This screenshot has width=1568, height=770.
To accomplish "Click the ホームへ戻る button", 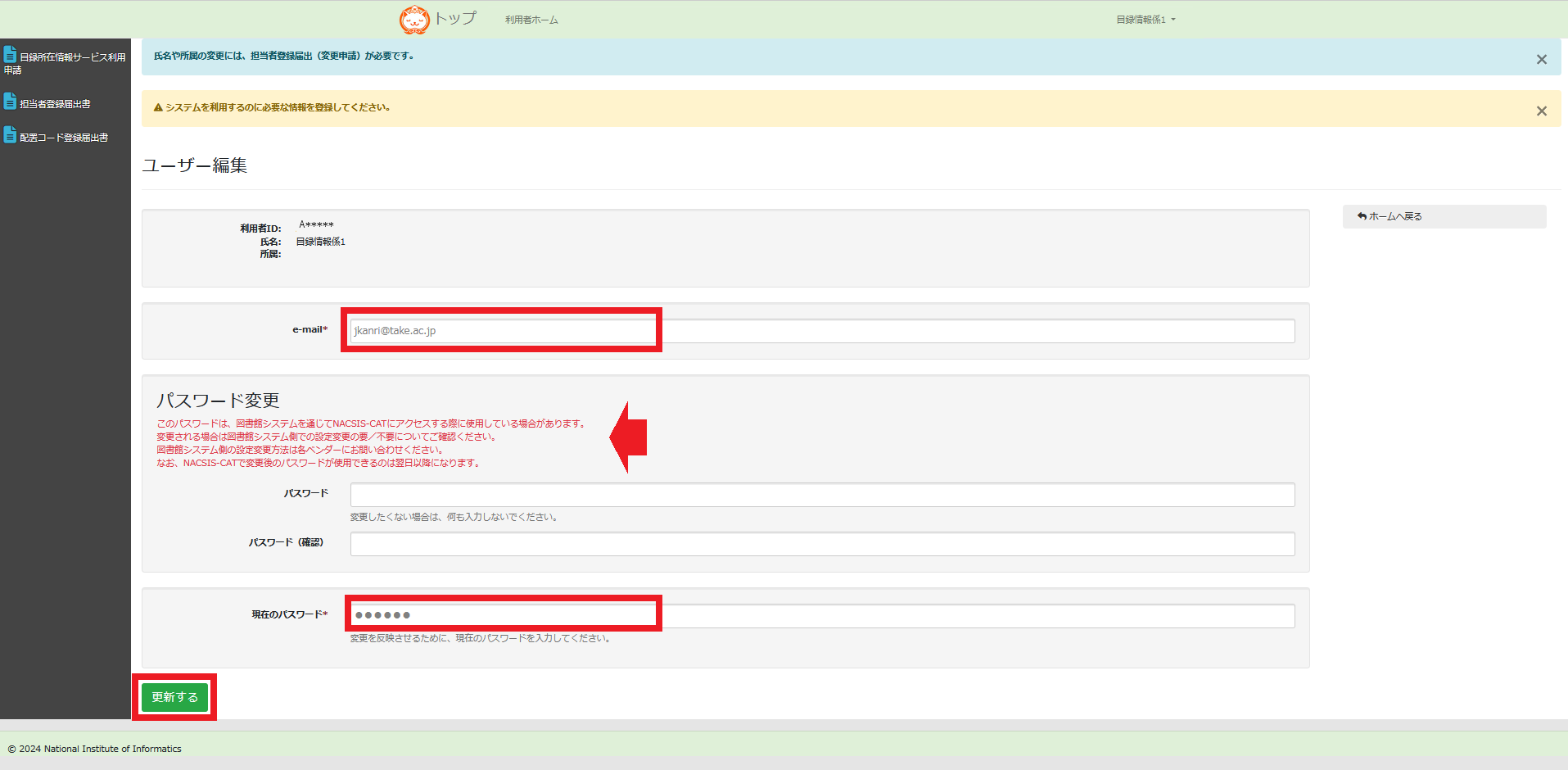I will 1444,216.
